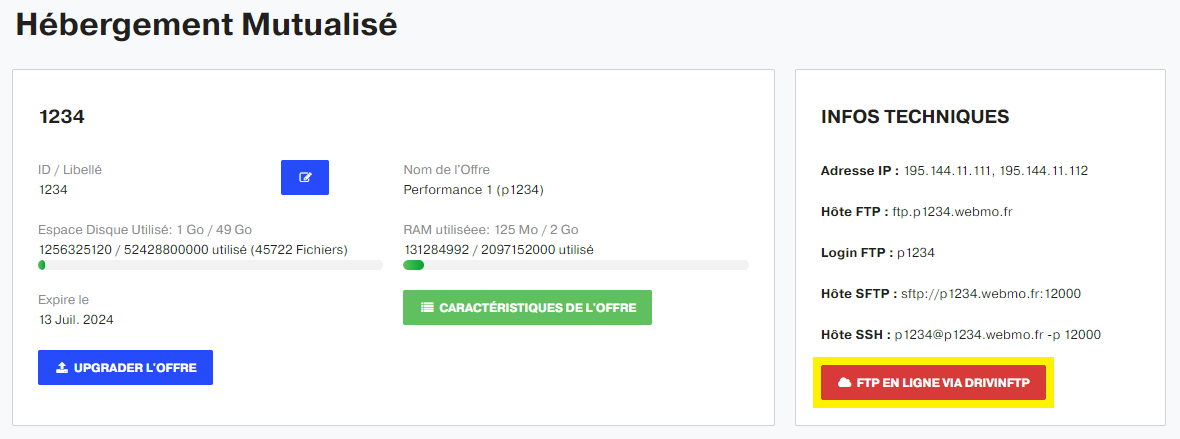Viewport: 1180px width, 439px height.
Task: Click the SSH host command text
Action: 998,334
